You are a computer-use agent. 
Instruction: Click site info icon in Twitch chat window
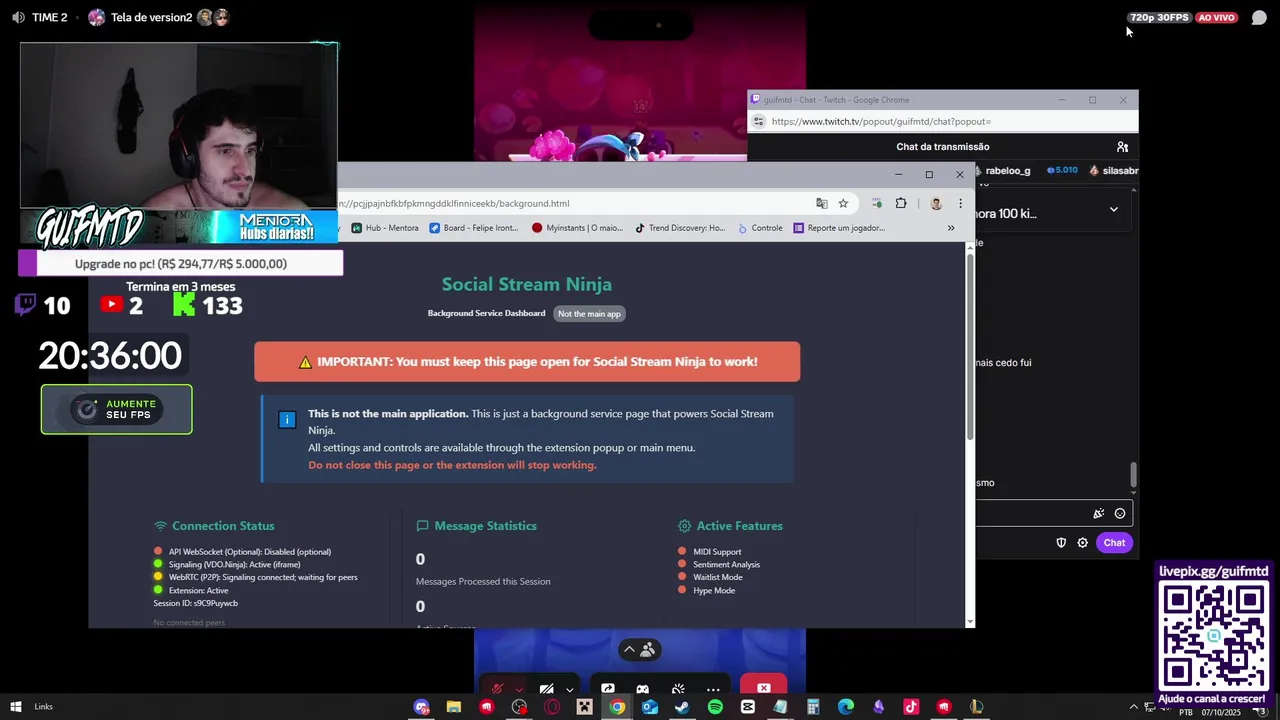(x=759, y=121)
